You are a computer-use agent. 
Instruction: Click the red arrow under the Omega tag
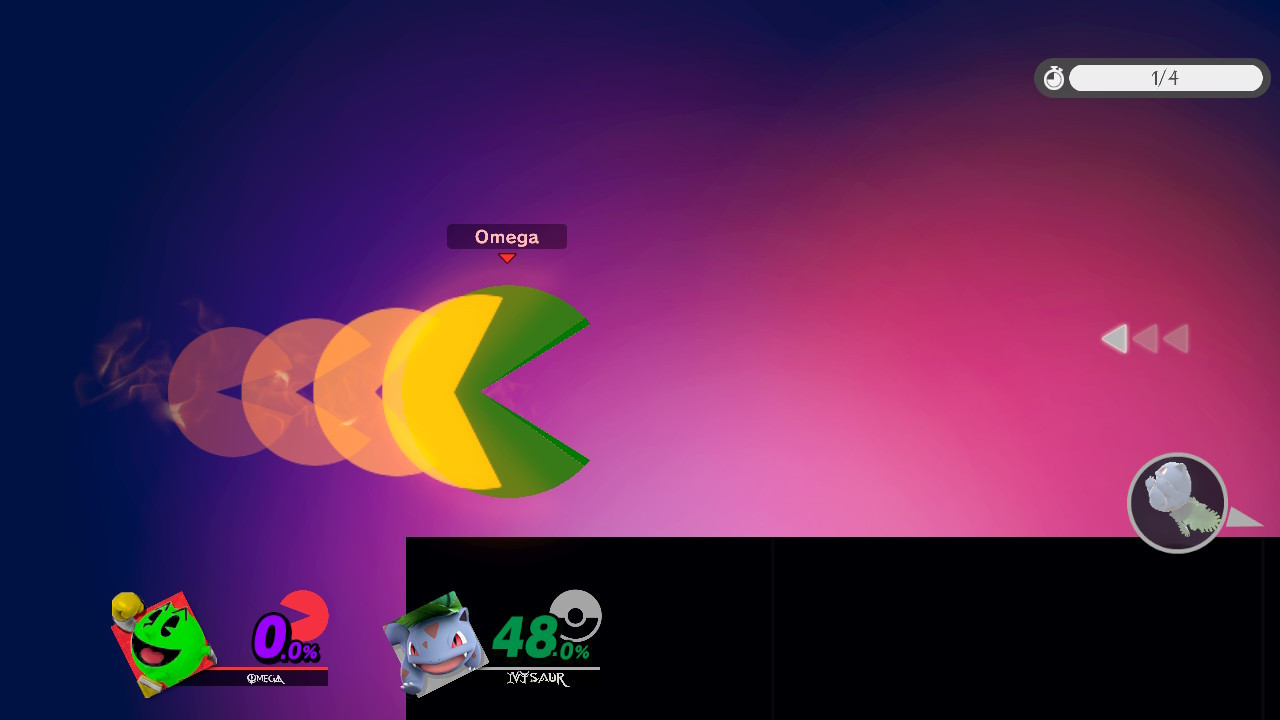507,258
